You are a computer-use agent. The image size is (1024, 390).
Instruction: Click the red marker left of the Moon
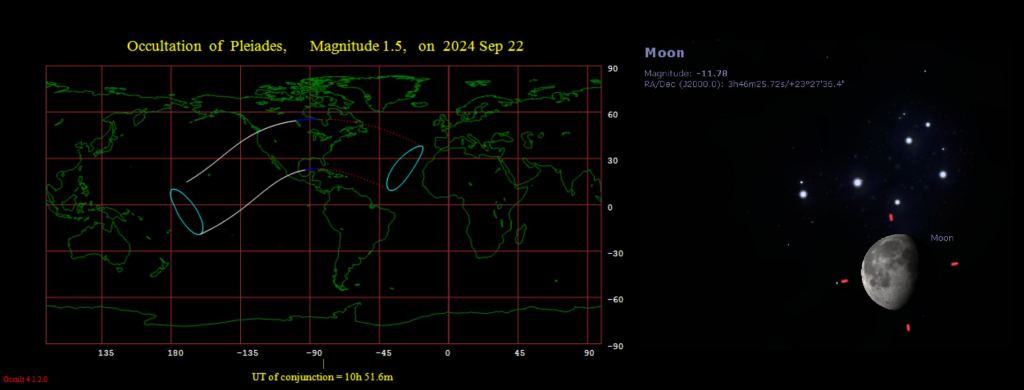point(844,281)
